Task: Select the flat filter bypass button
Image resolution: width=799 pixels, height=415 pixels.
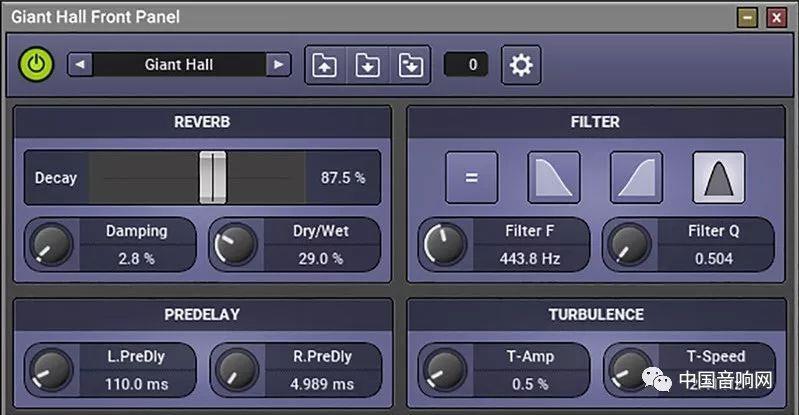Action: pos(471,178)
